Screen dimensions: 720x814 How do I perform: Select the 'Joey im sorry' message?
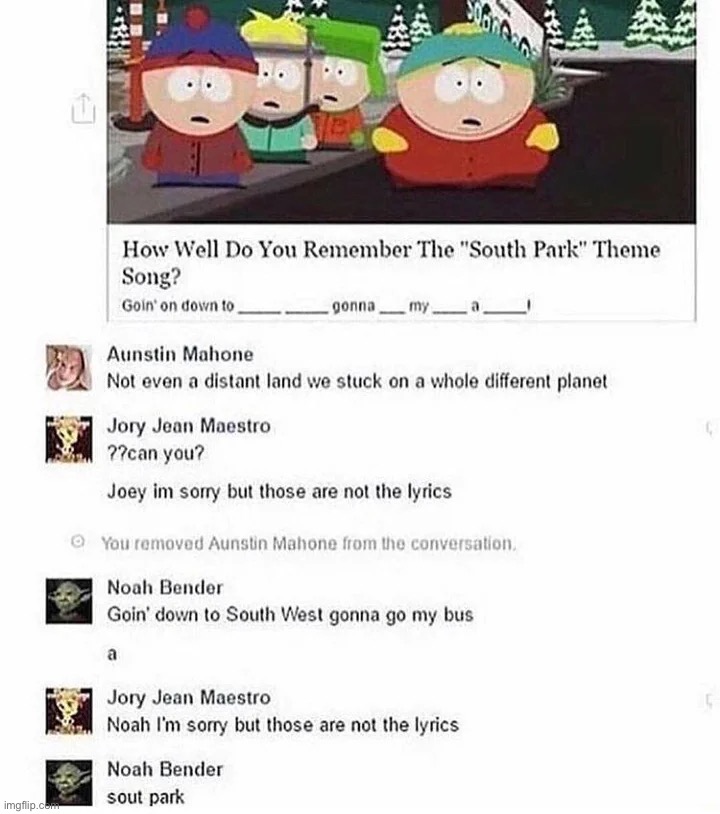279,491
